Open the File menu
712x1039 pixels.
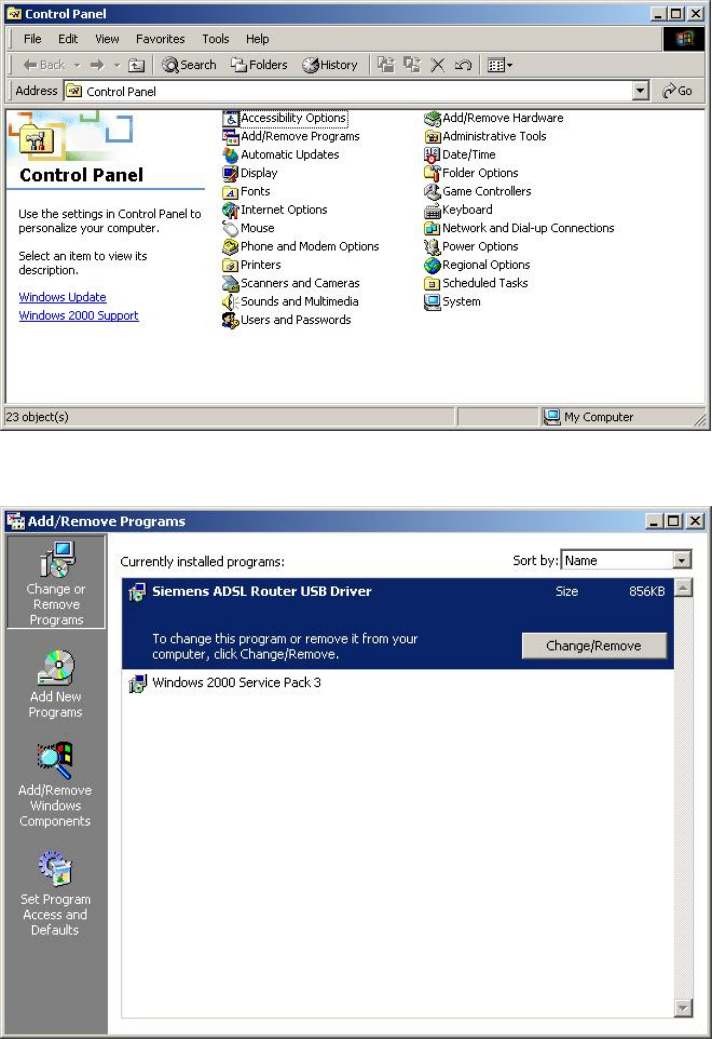tap(32, 39)
